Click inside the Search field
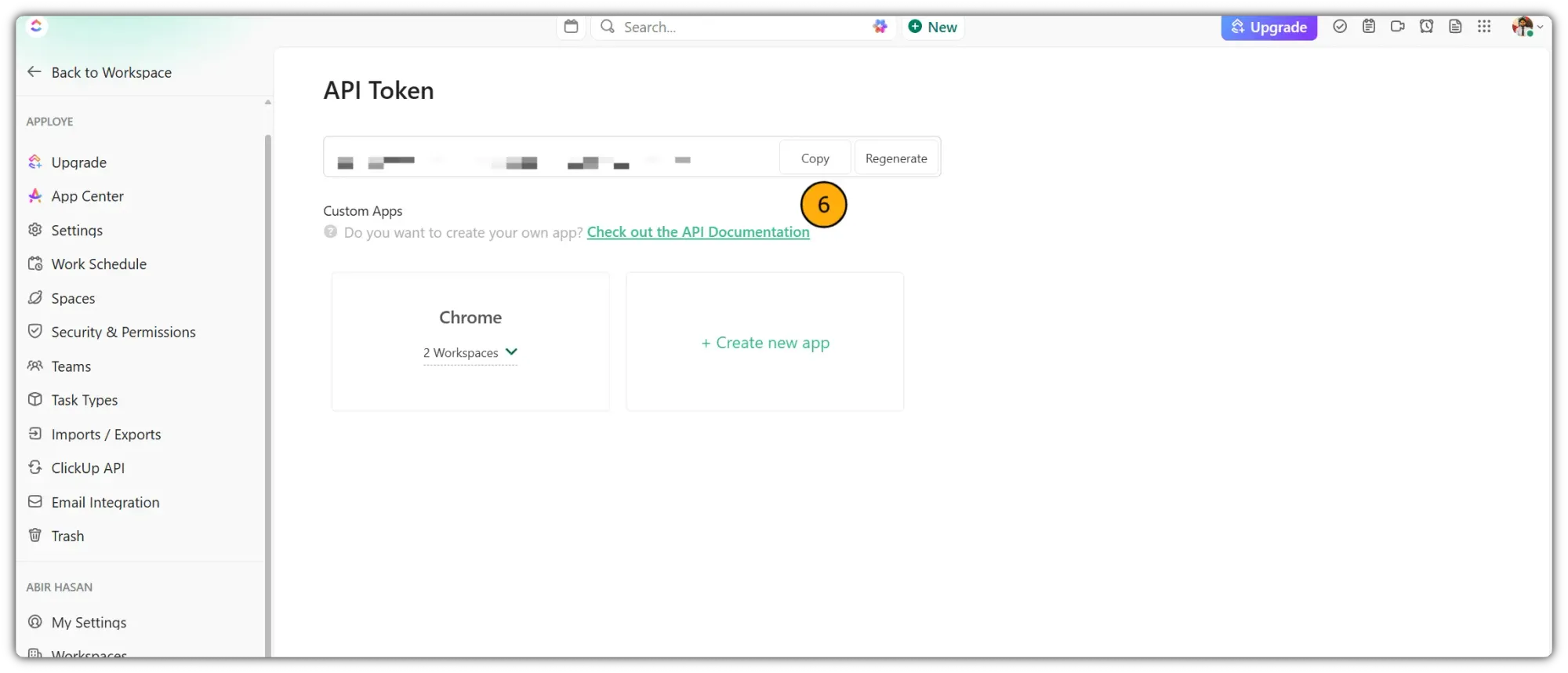Screen dimensions: 1568x673 pyautogui.click(x=737, y=27)
